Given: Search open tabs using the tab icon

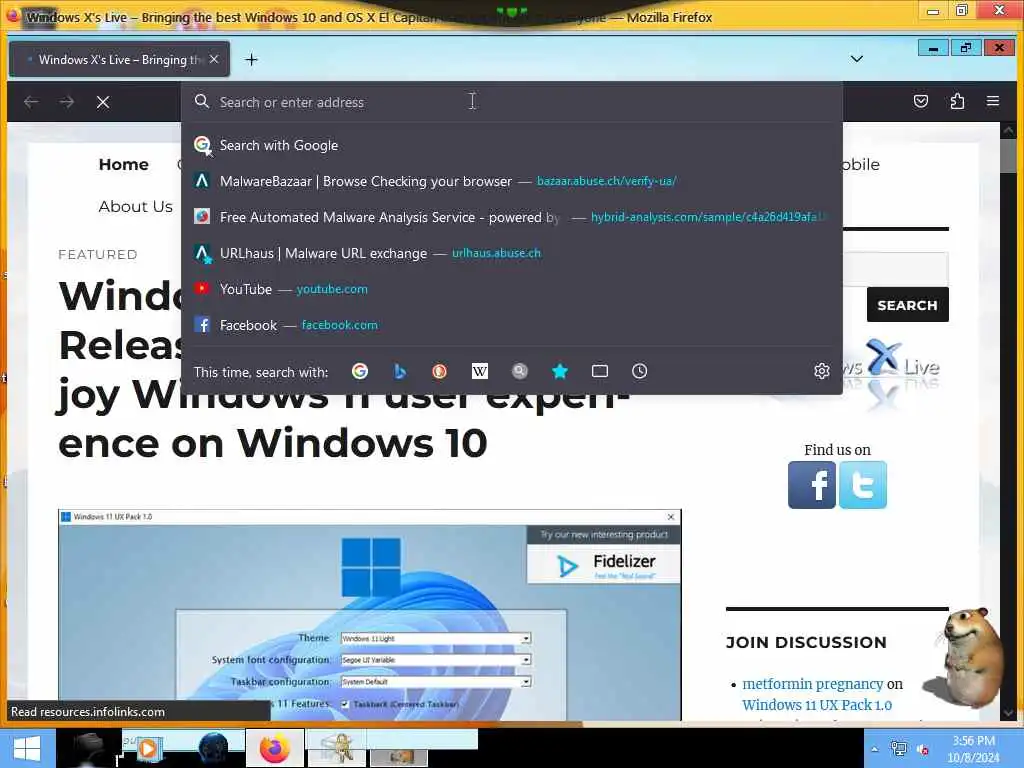Looking at the screenshot, I should point(600,371).
